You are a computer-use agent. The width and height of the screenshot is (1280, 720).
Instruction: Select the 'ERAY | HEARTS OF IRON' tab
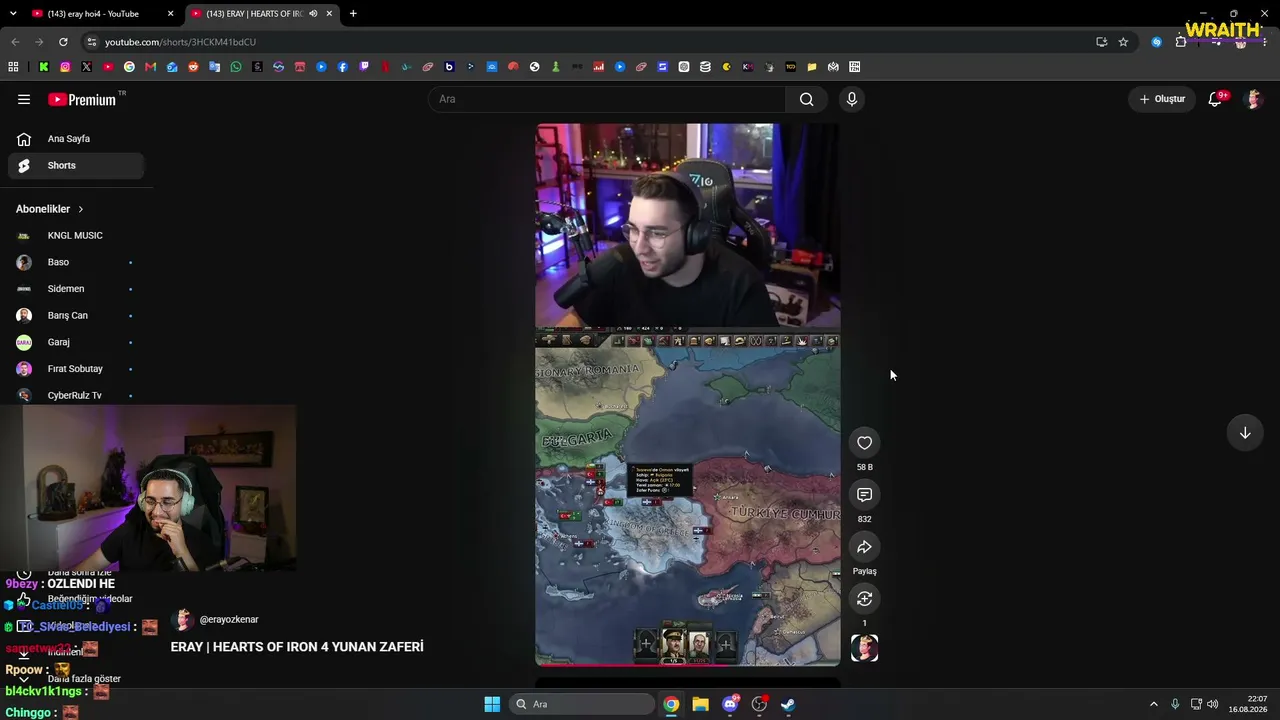click(x=263, y=14)
